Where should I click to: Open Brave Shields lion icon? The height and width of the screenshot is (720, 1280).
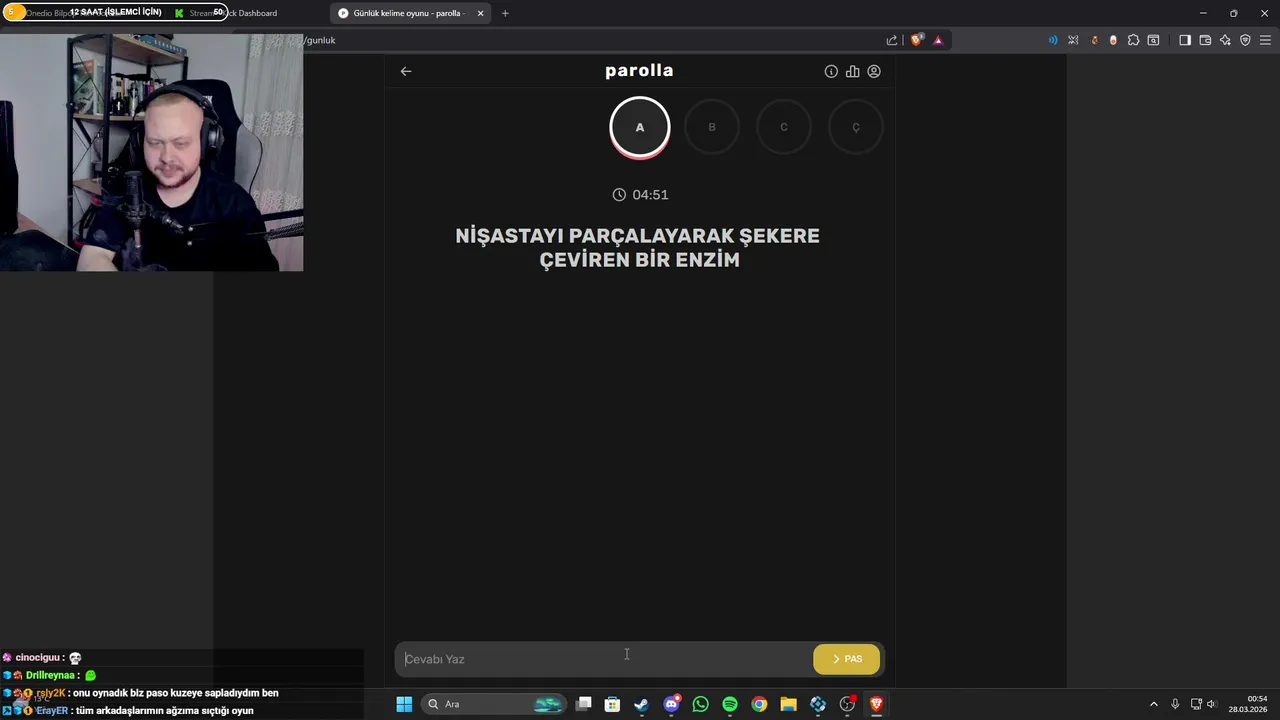916,40
